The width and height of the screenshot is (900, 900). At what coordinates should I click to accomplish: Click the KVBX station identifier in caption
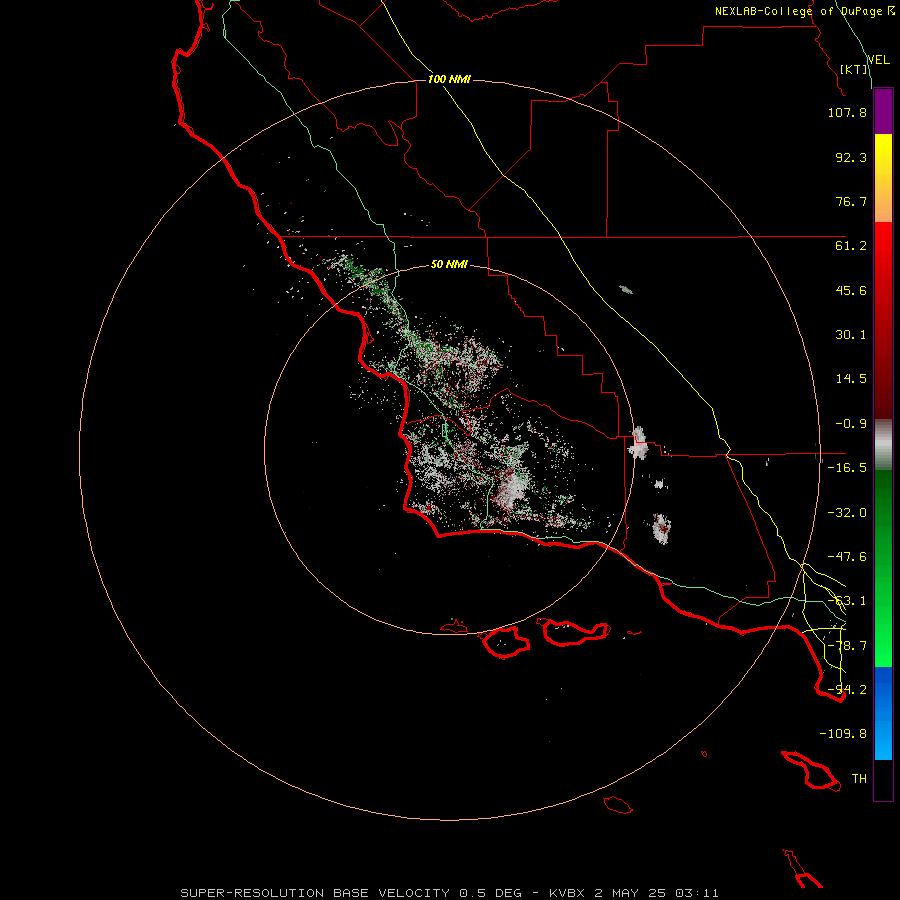point(568,893)
